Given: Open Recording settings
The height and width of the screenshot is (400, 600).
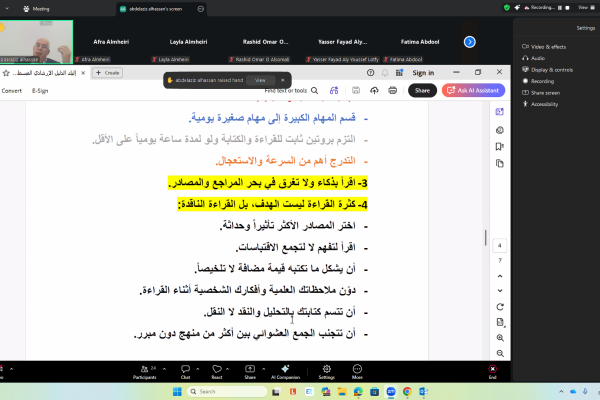Looking at the screenshot, I should click(x=538, y=81).
